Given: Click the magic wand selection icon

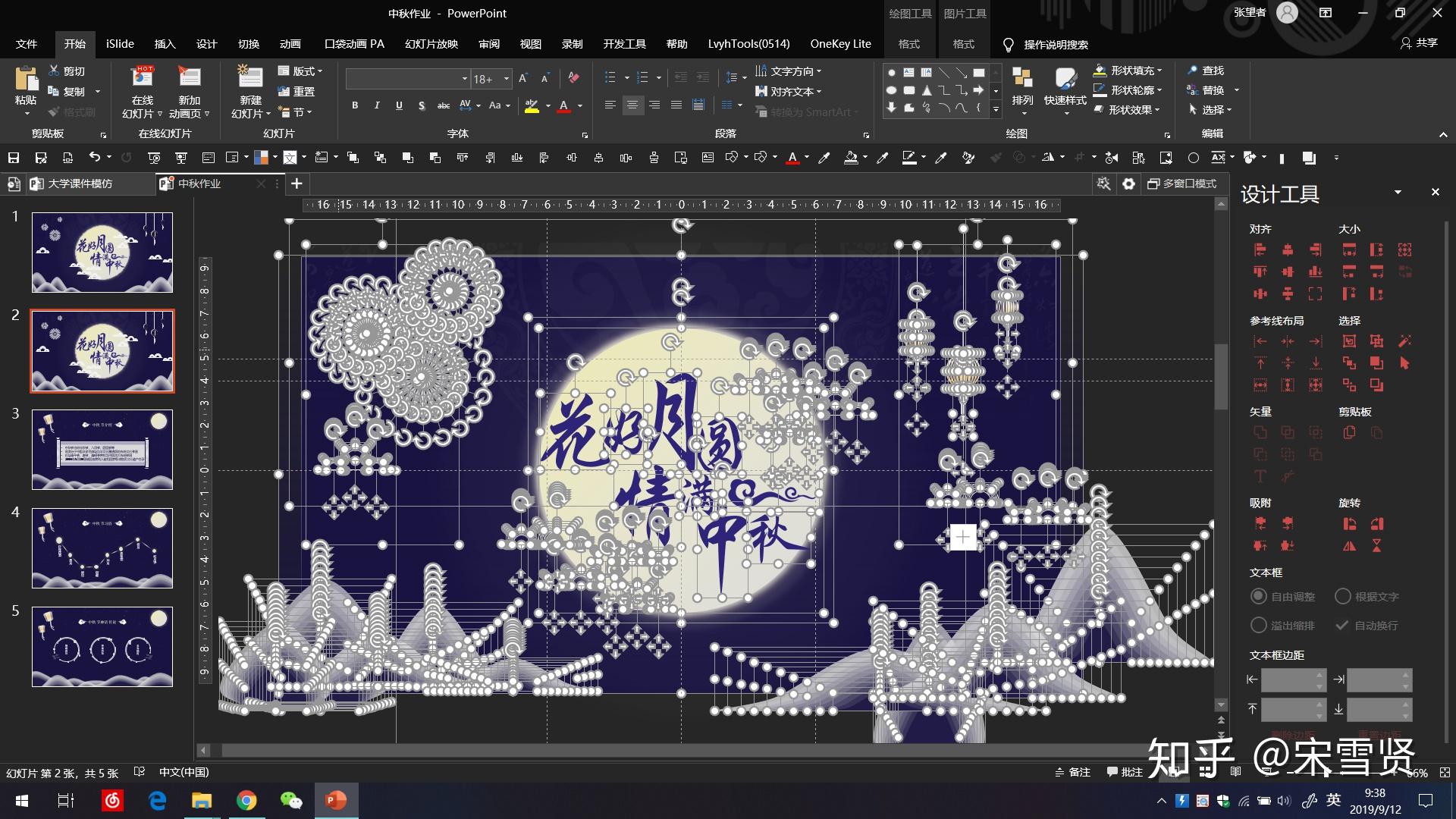Looking at the screenshot, I should tap(1404, 341).
